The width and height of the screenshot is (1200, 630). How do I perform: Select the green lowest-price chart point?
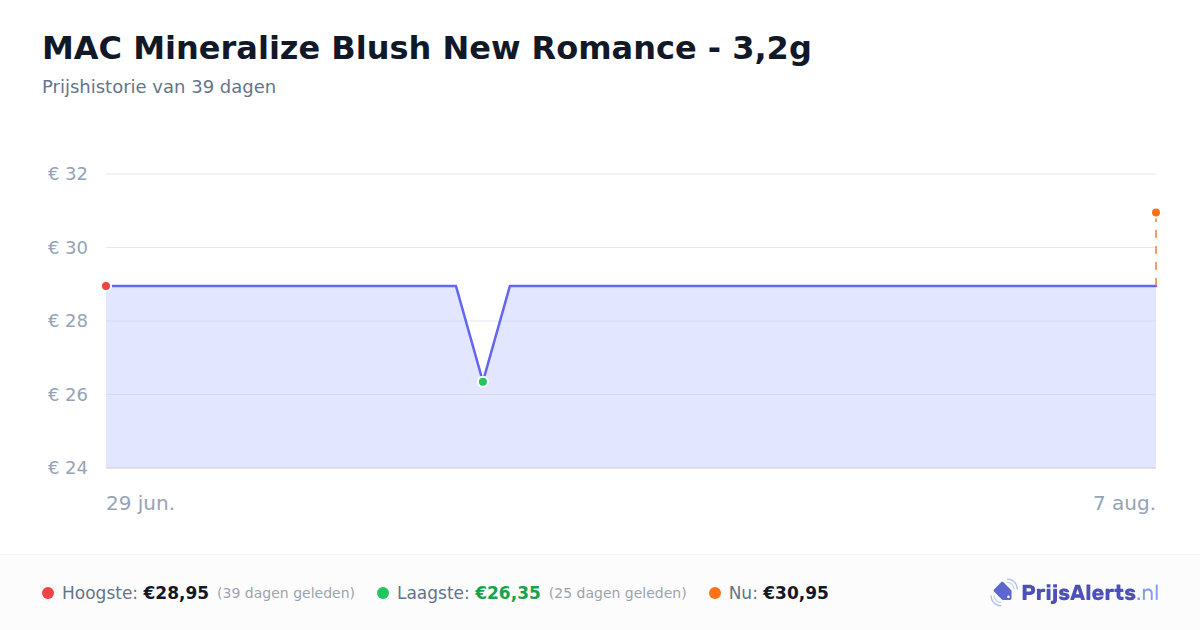click(x=483, y=381)
